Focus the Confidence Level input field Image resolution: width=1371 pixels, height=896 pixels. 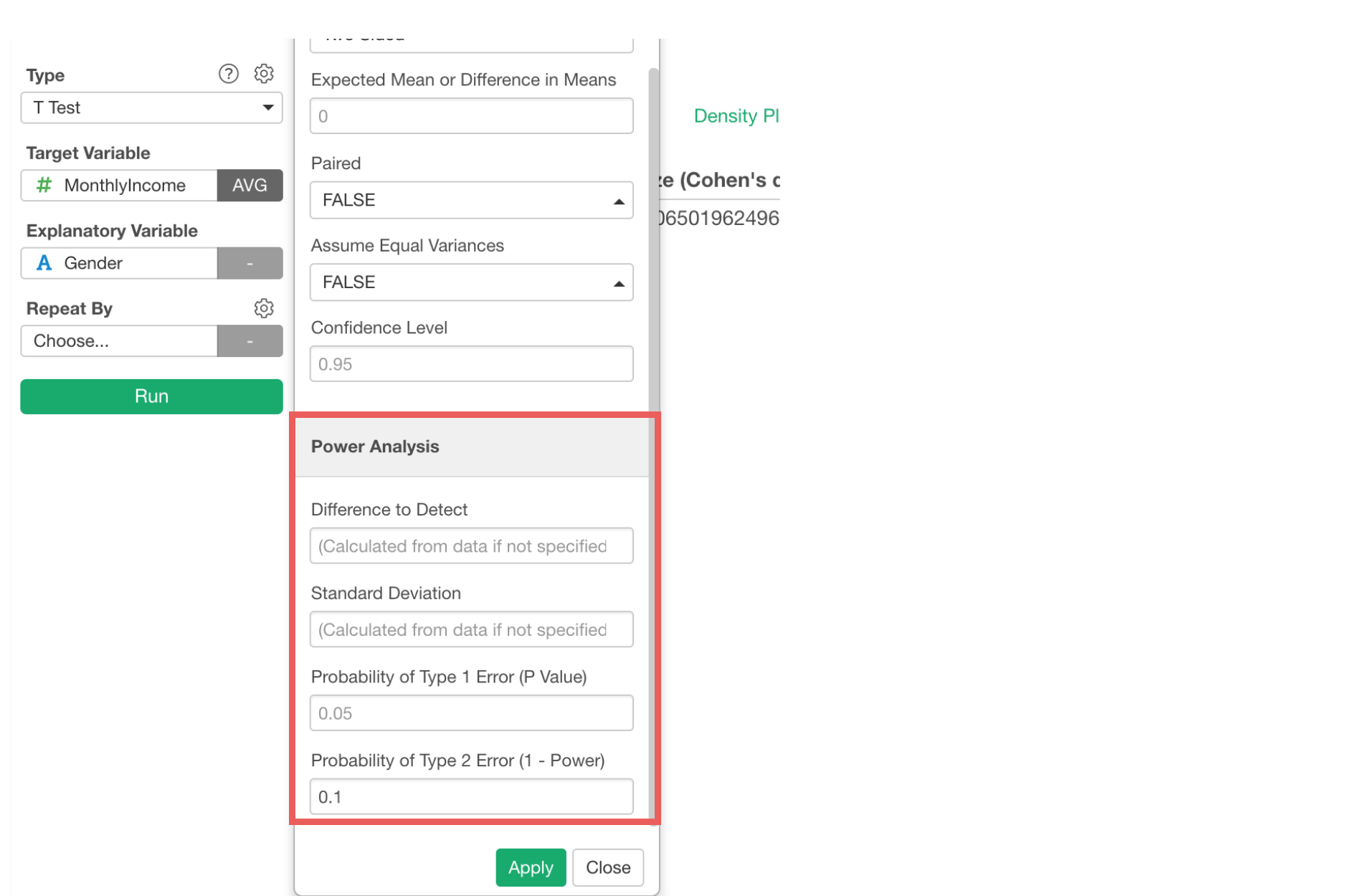[471, 364]
